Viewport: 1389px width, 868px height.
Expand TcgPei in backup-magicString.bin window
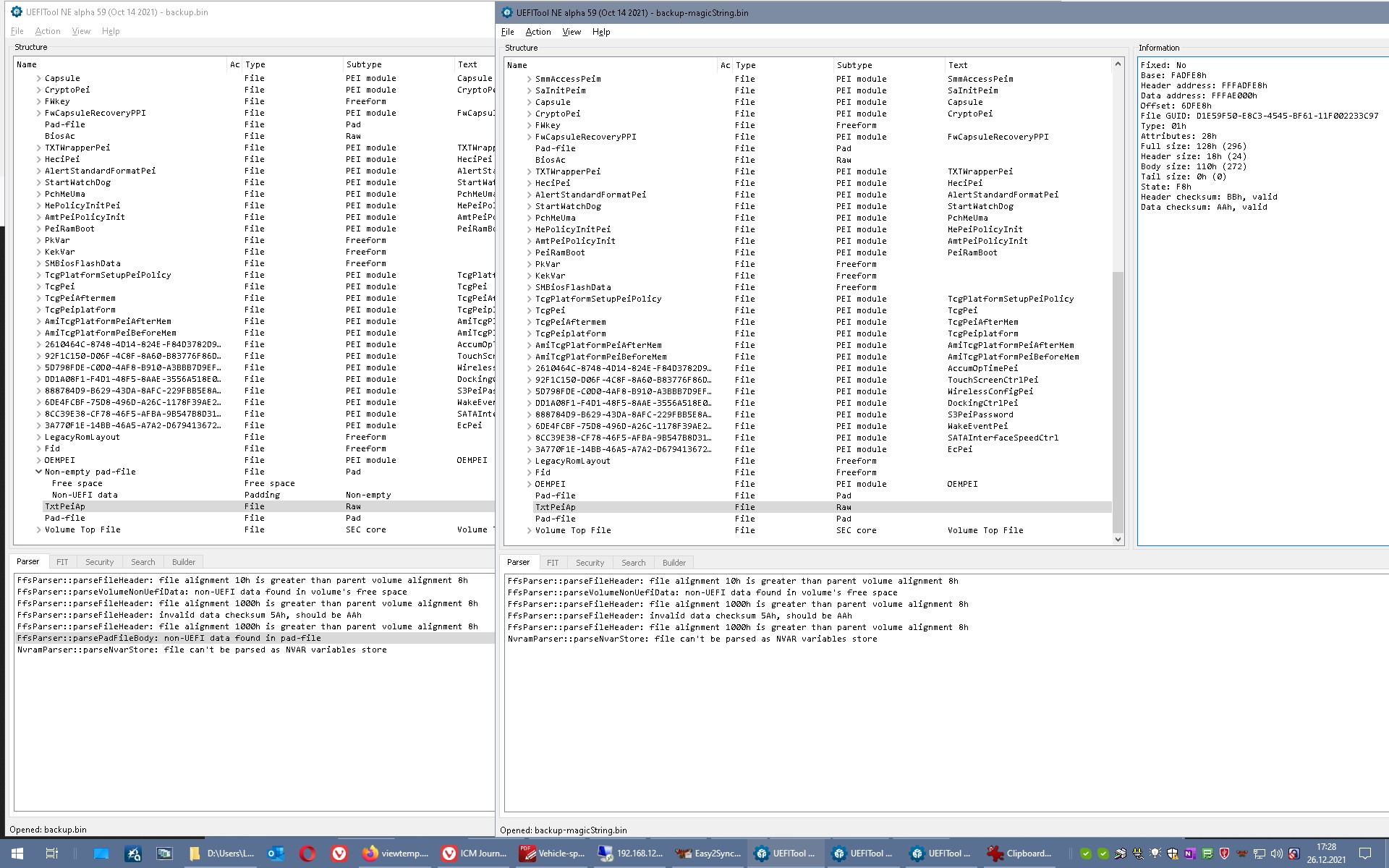529,310
